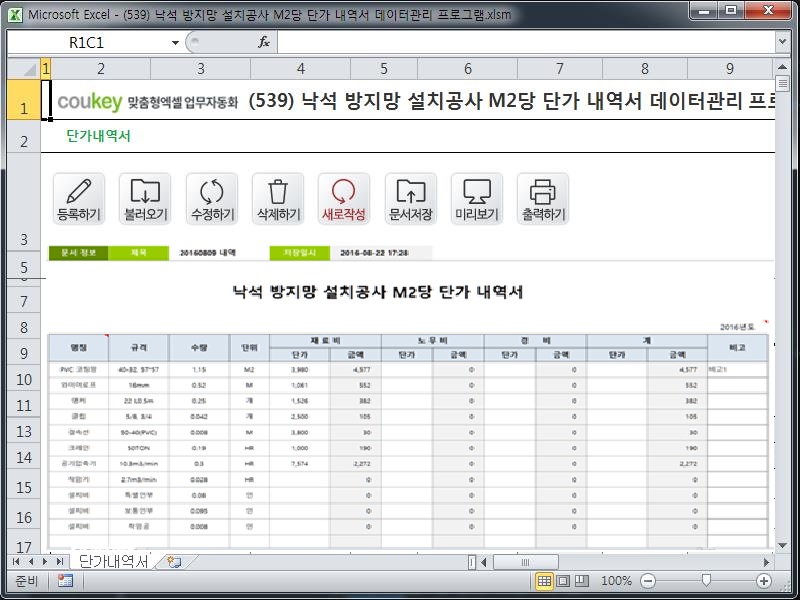800x600 pixels.
Task: Click the 준비 status bar text
Action: [x=27, y=581]
